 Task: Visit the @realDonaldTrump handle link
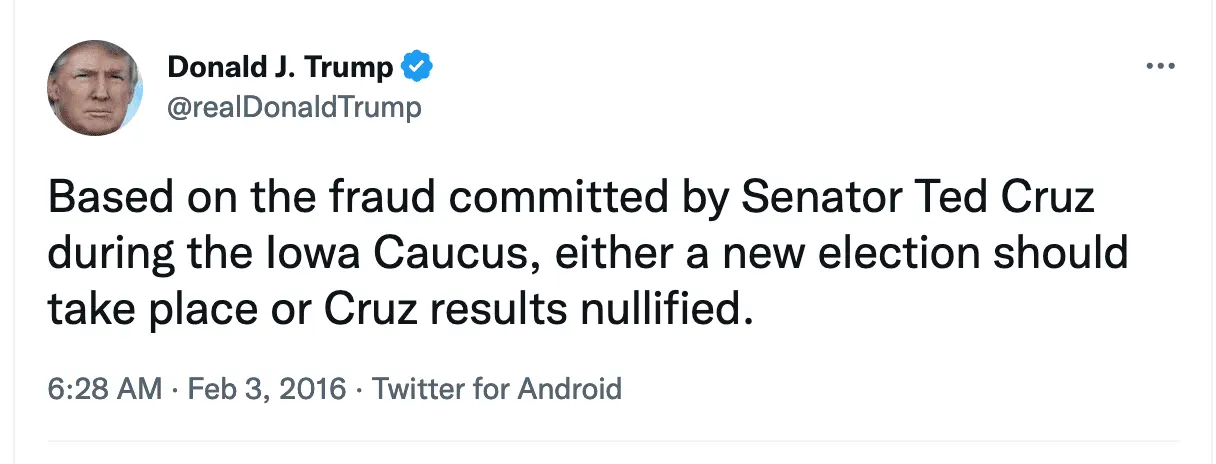click(294, 106)
